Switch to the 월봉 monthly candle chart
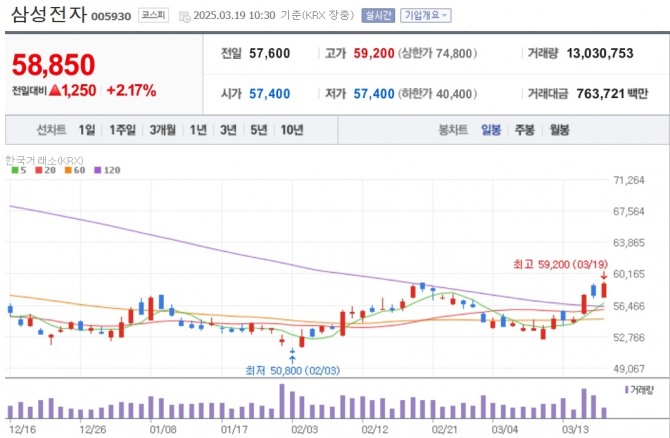The height and width of the screenshot is (438, 670). (559, 129)
